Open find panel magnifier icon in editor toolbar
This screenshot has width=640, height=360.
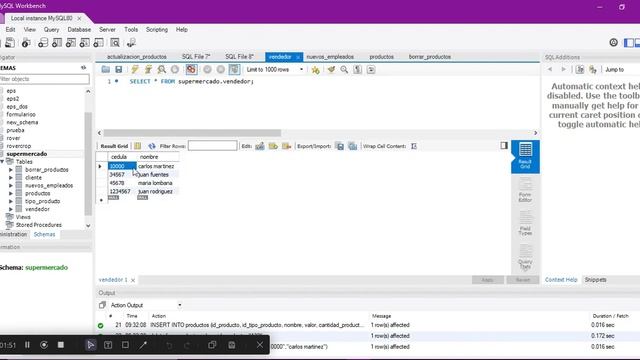point(344,69)
